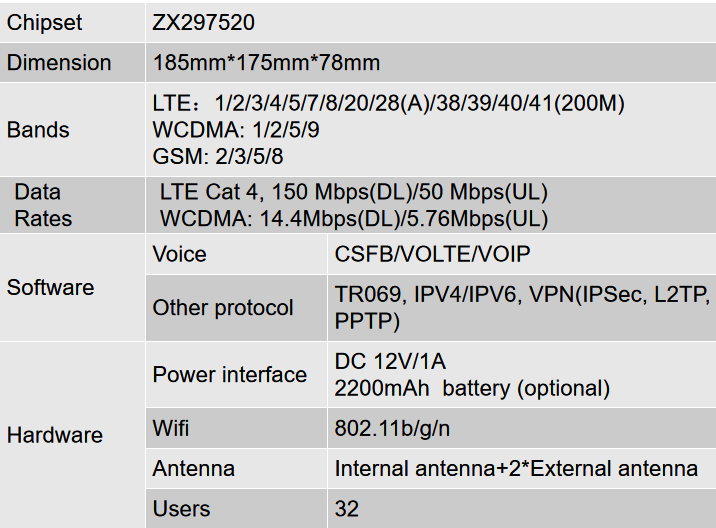Click the Bands row label
The width and height of the screenshot is (716, 528).
coord(38,130)
